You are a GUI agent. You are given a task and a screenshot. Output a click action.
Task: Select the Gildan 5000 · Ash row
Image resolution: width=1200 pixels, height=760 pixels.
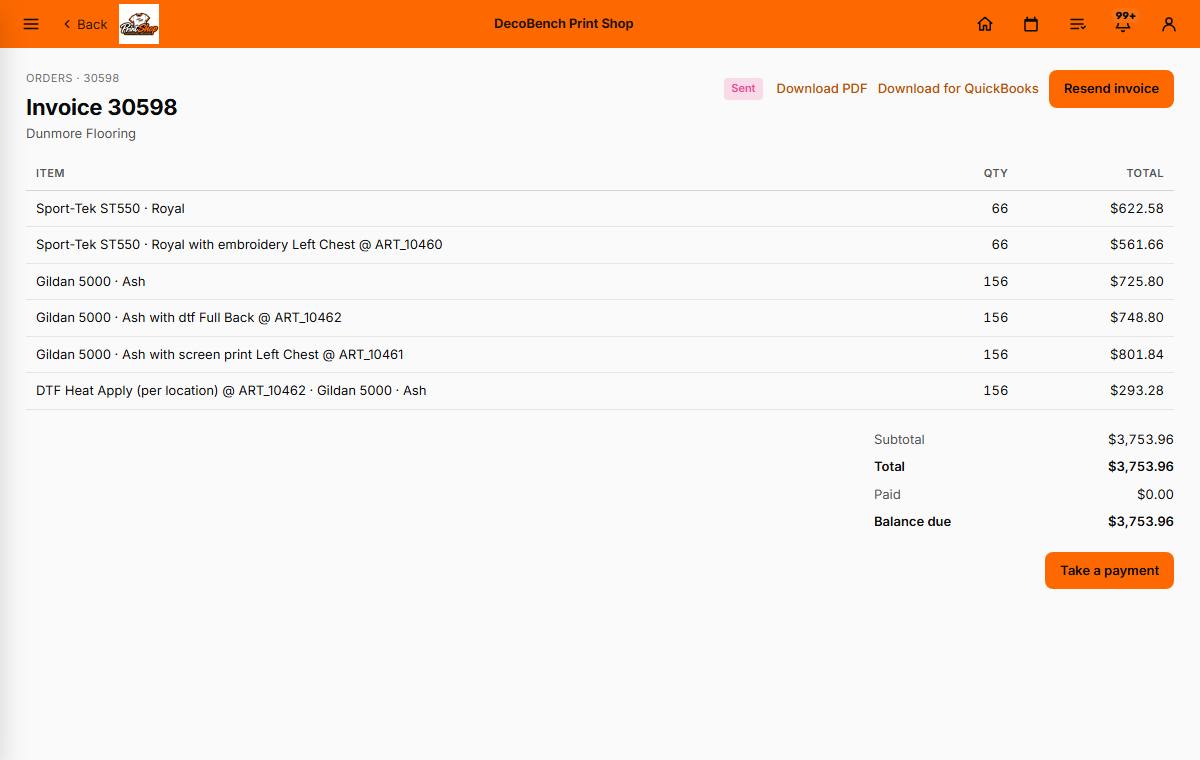click(600, 282)
